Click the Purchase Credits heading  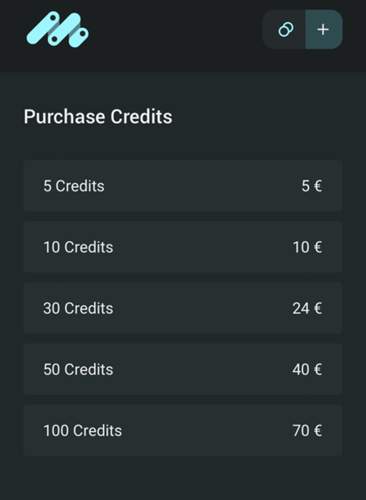coord(98,117)
